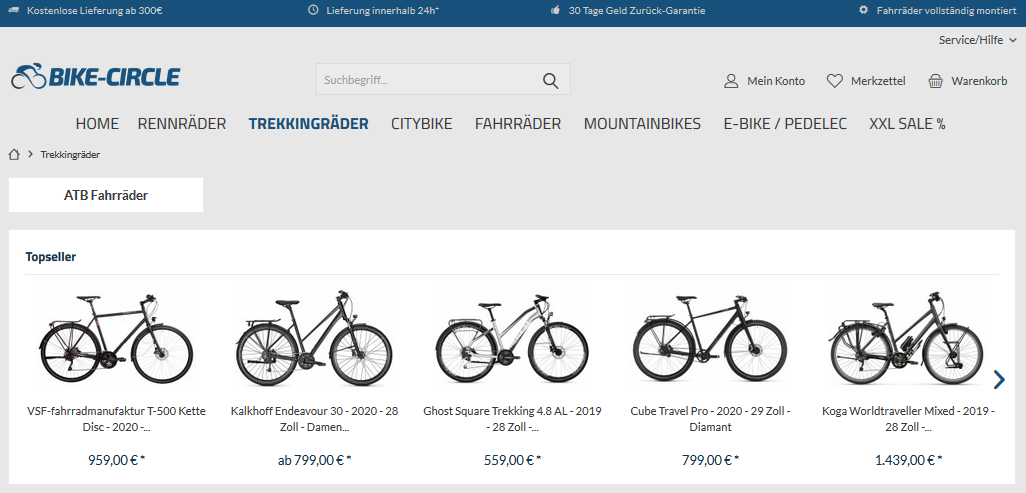Image resolution: width=1026 pixels, height=493 pixels.
Task: Expand the Service/Hilfe dropdown
Action: (978, 40)
